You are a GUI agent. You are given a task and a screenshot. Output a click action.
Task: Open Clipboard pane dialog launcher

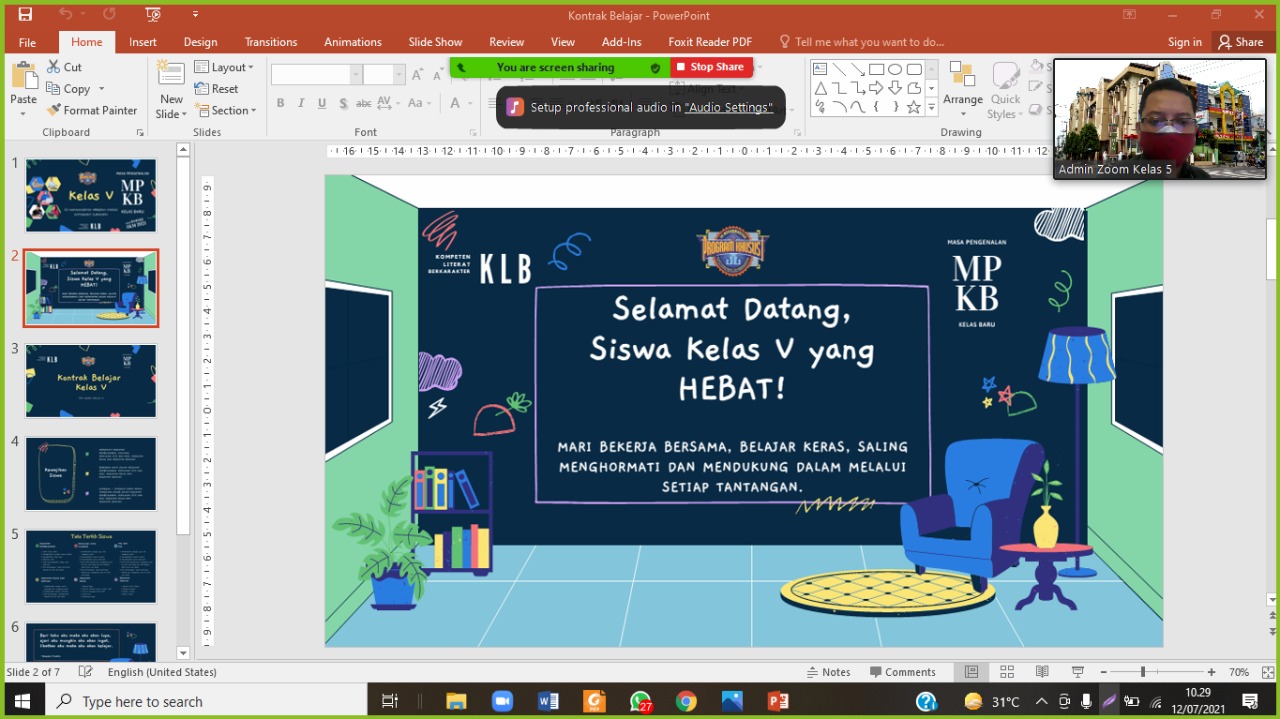[x=140, y=133]
